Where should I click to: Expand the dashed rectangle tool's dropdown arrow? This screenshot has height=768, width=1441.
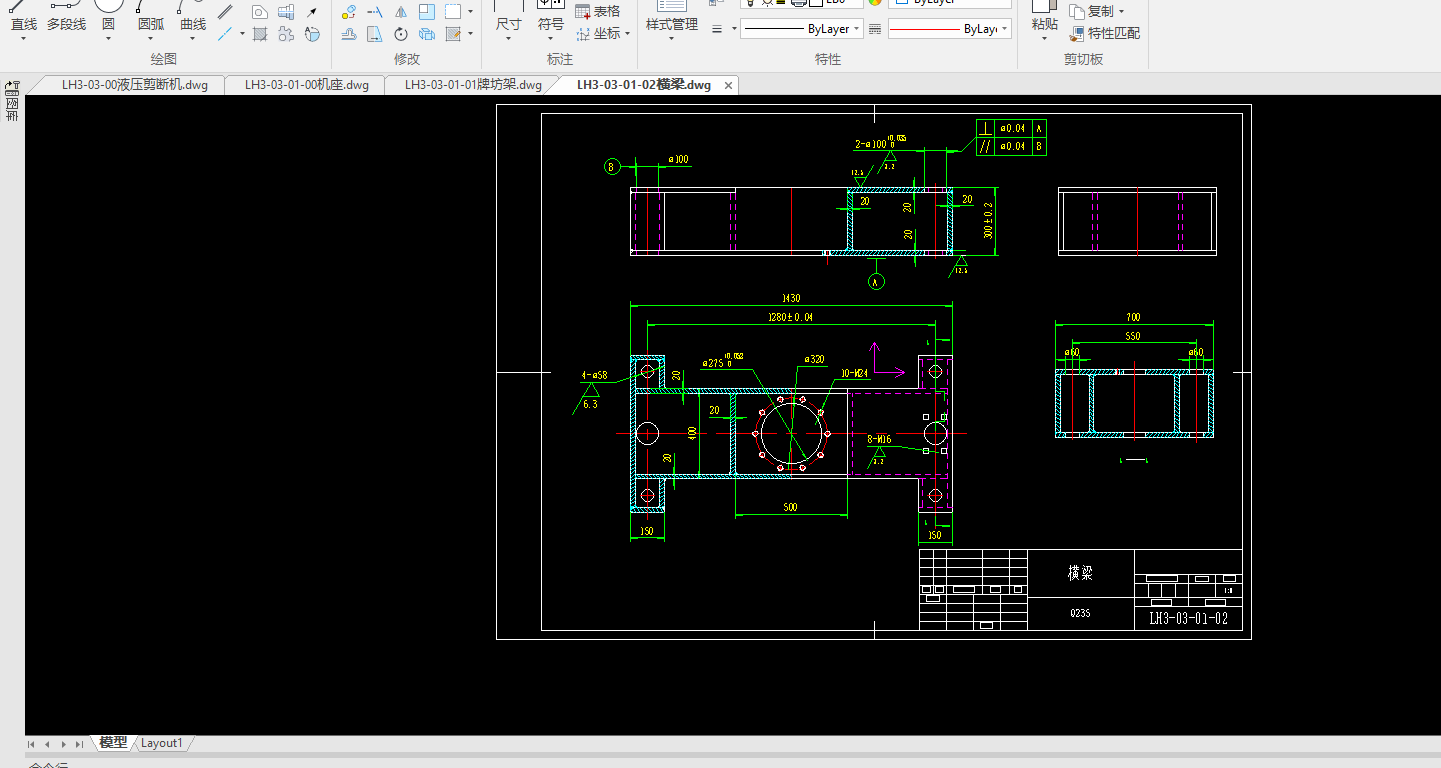point(470,12)
